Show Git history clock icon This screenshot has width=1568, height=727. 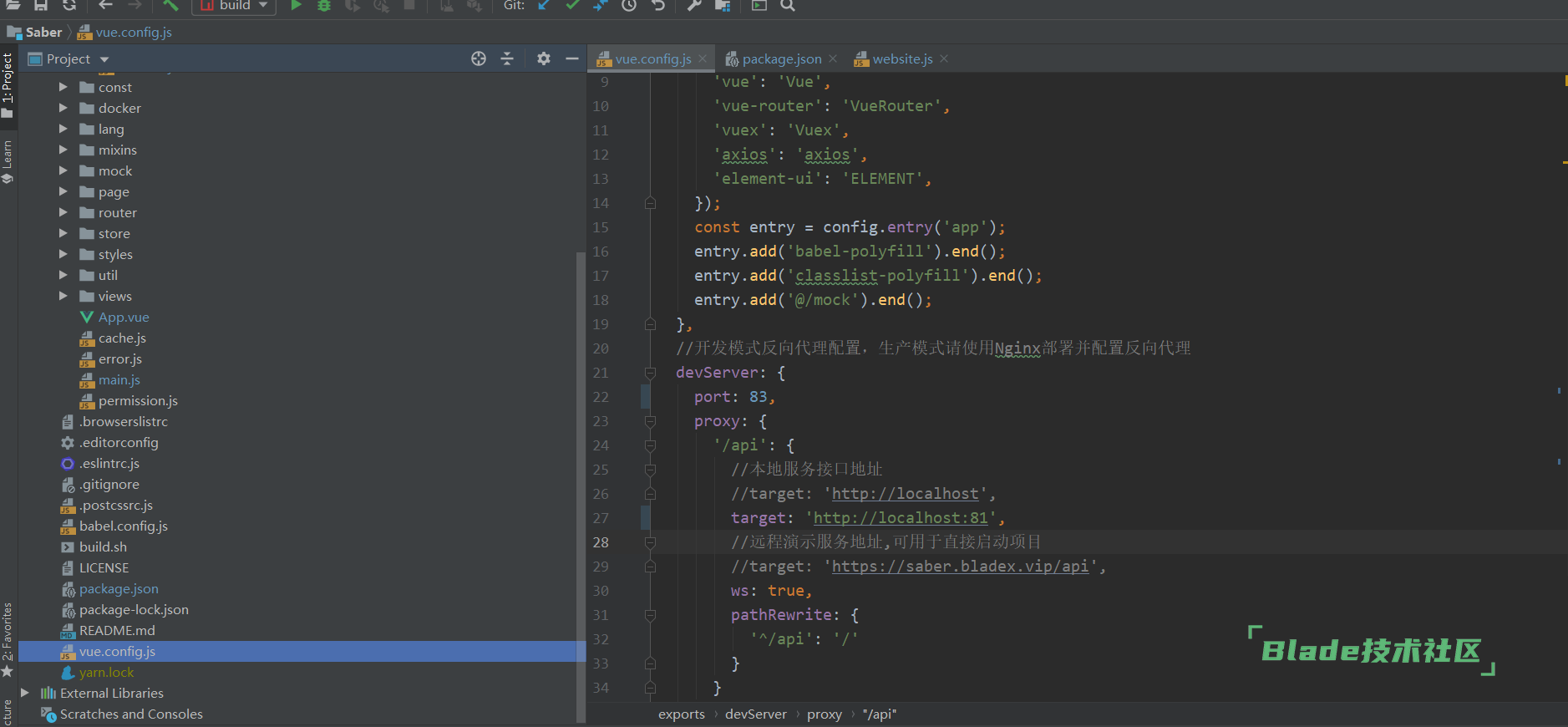click(x=629, y=5)
